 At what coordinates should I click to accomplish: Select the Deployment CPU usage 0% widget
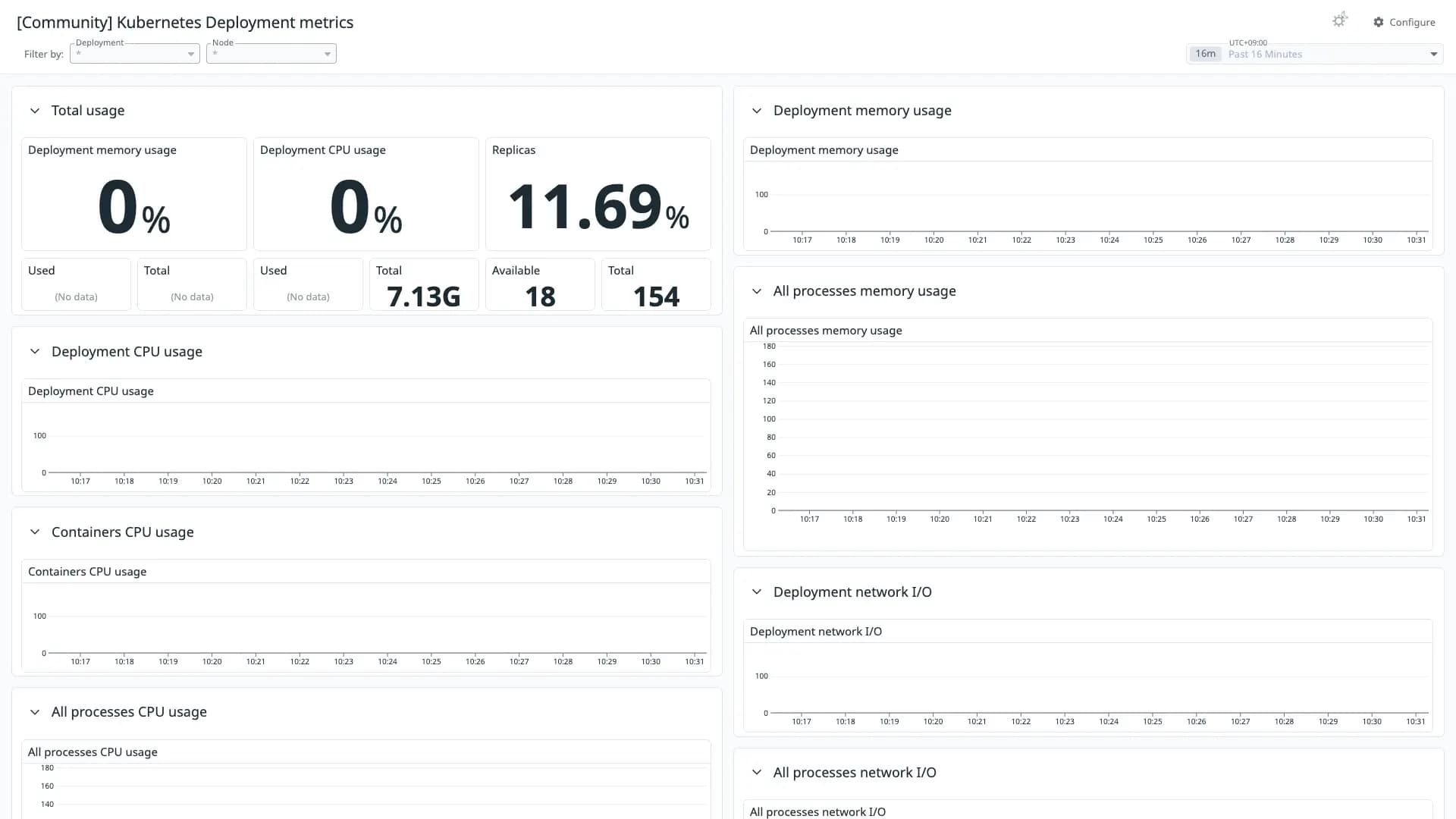(366, 194)
